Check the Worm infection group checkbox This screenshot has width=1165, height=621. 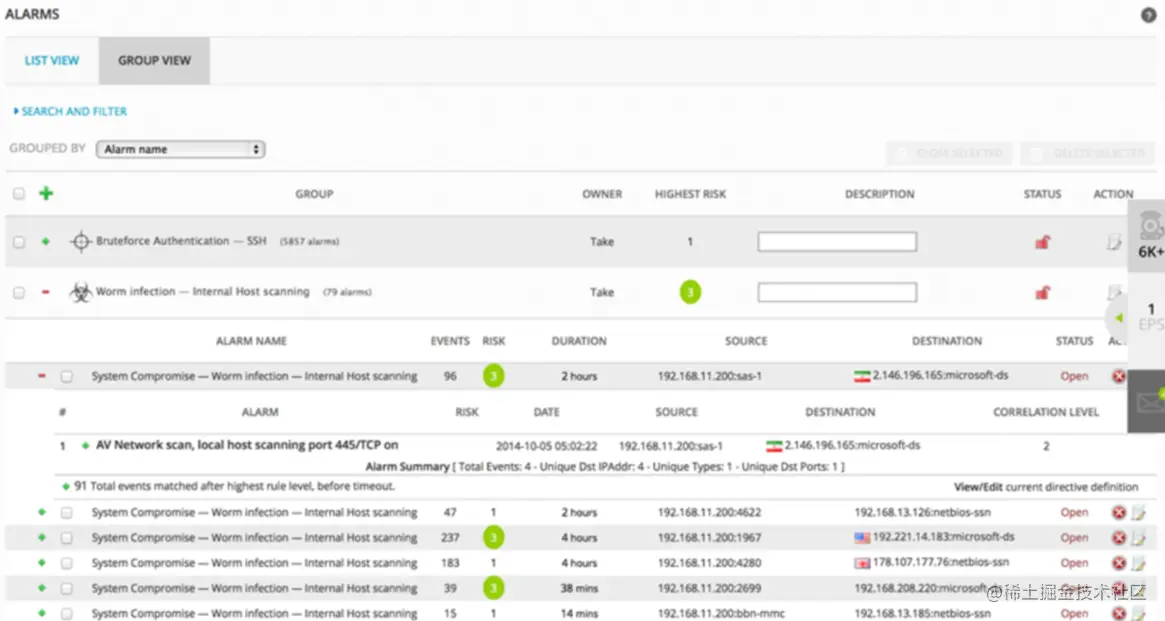click(19, 293)
